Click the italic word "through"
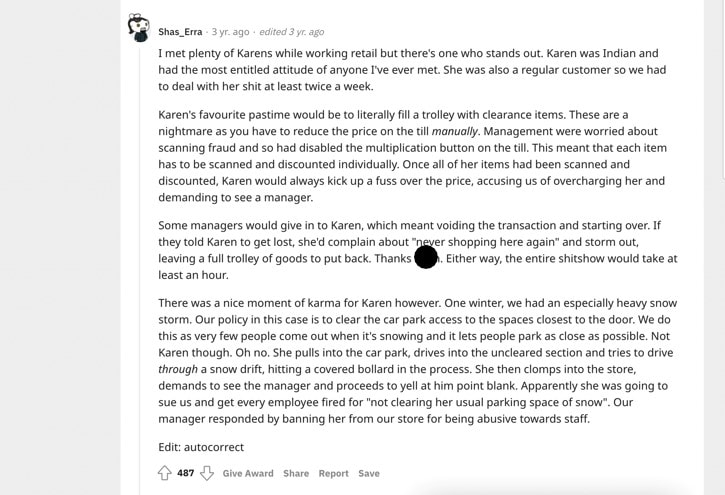The image size is (725, 495). tap(178, 369)
